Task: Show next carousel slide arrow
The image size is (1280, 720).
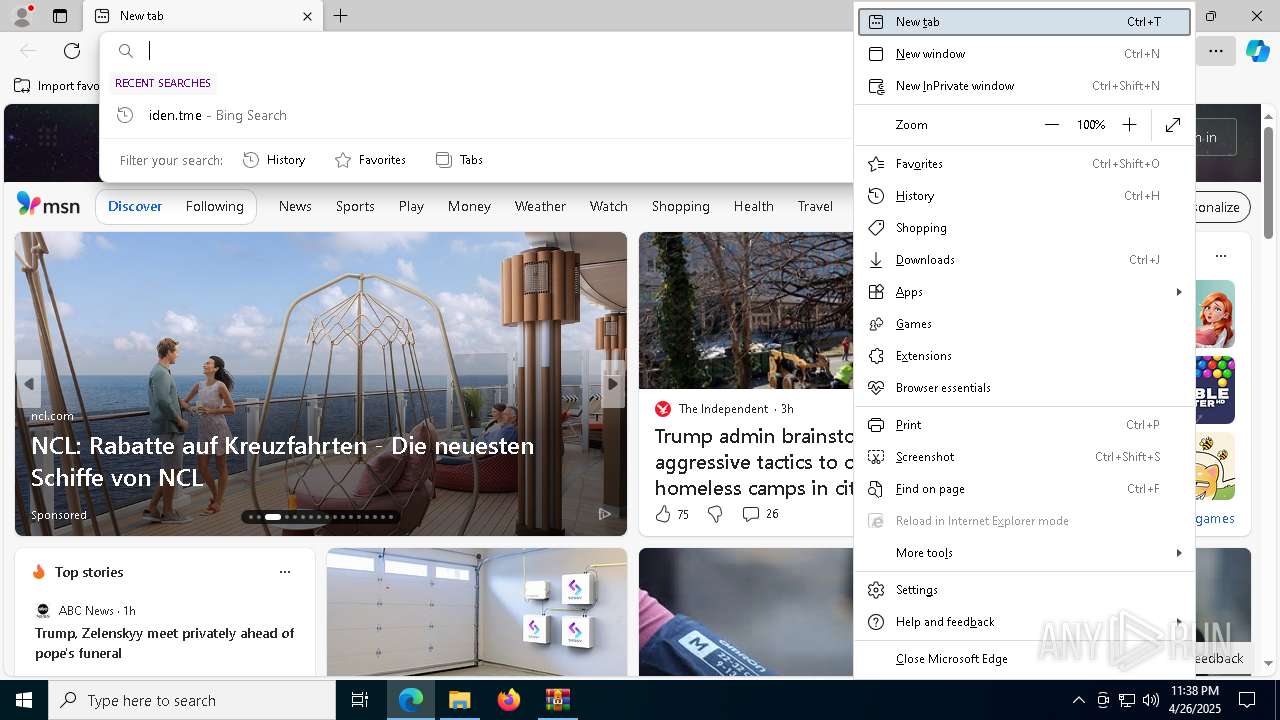Action: tap(613, 383)
